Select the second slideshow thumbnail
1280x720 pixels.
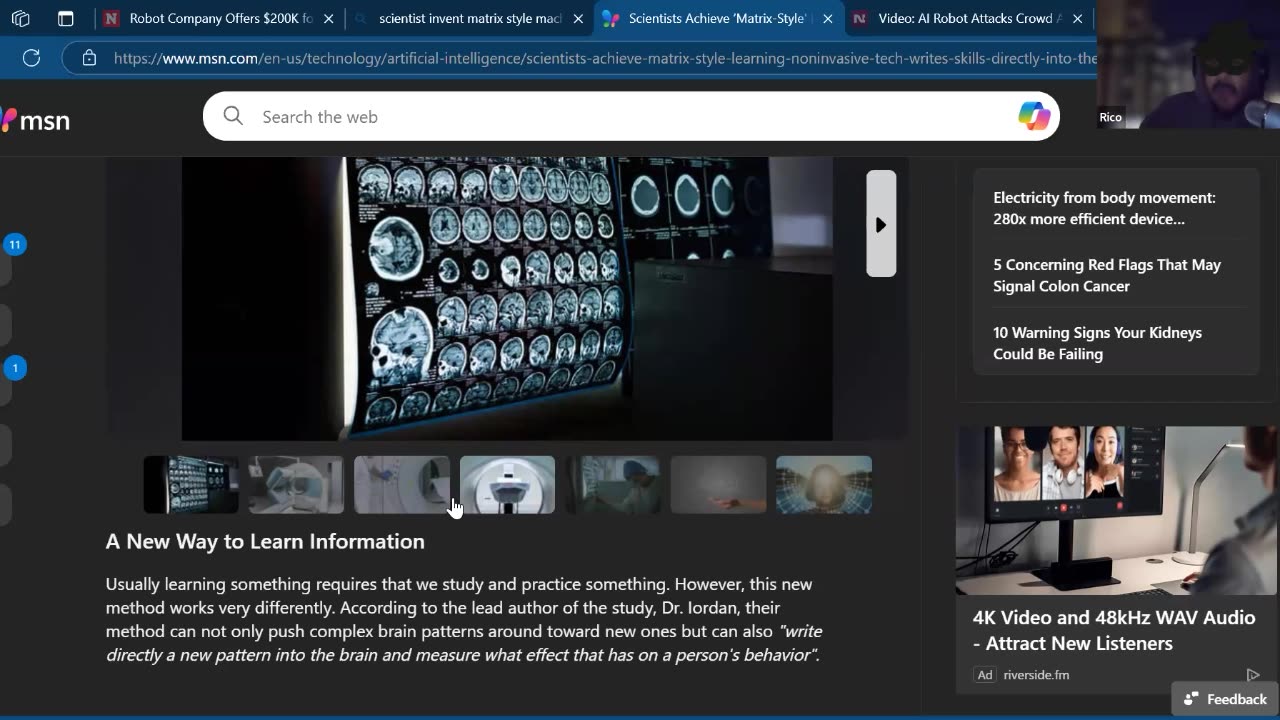coord(296,485)
